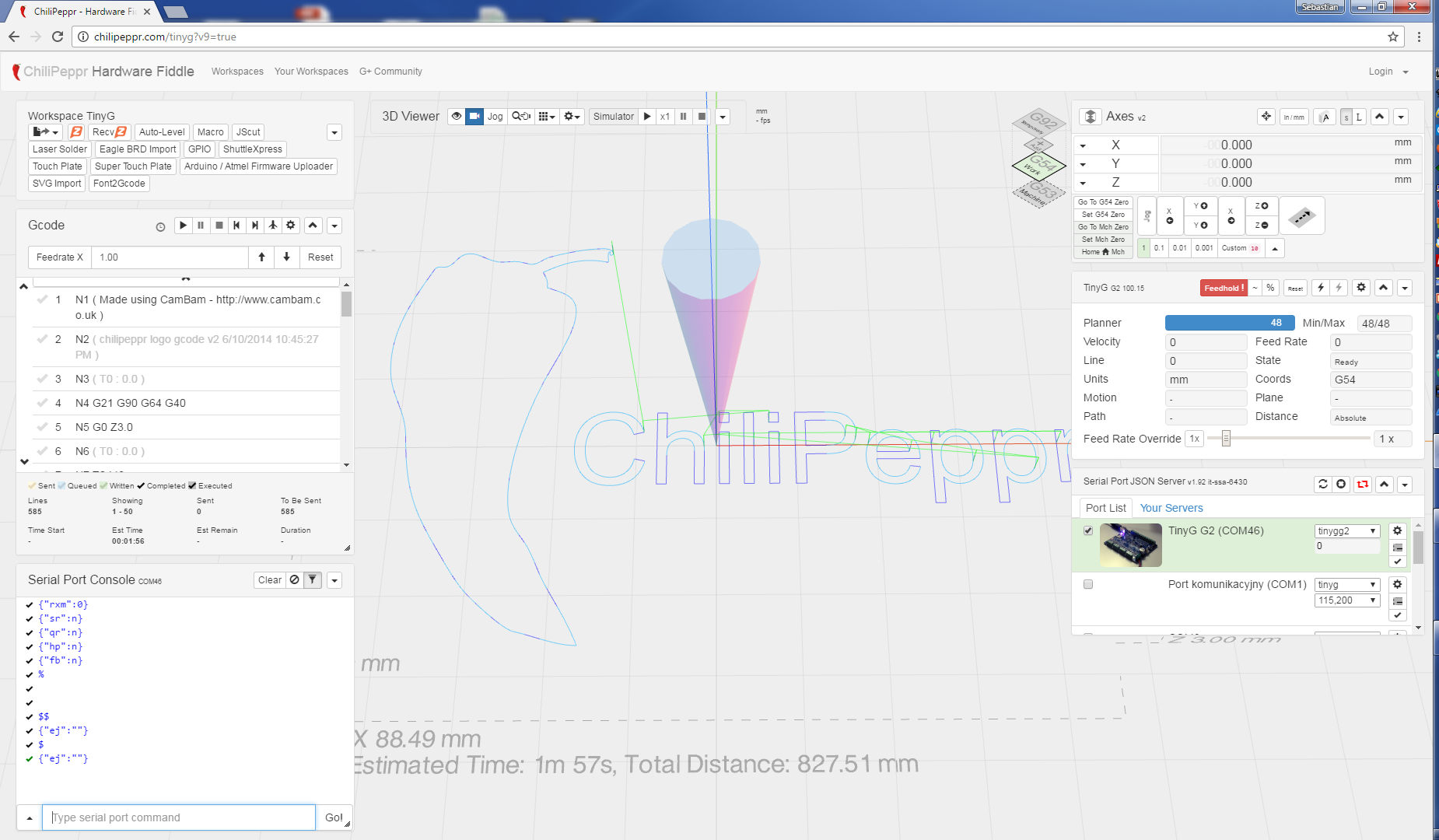Uncheck TinyG G2 (COM46) port
Viewport: 1439px width, 840px height.
click(1088, 530)
